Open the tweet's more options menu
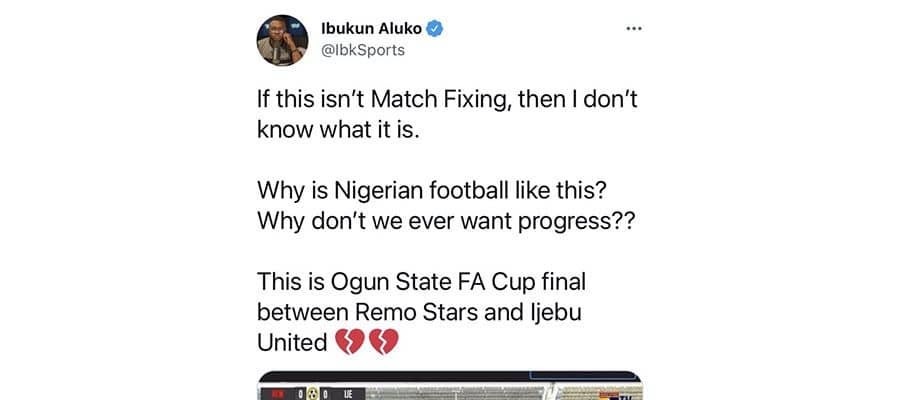 click(x=633, y=28)
